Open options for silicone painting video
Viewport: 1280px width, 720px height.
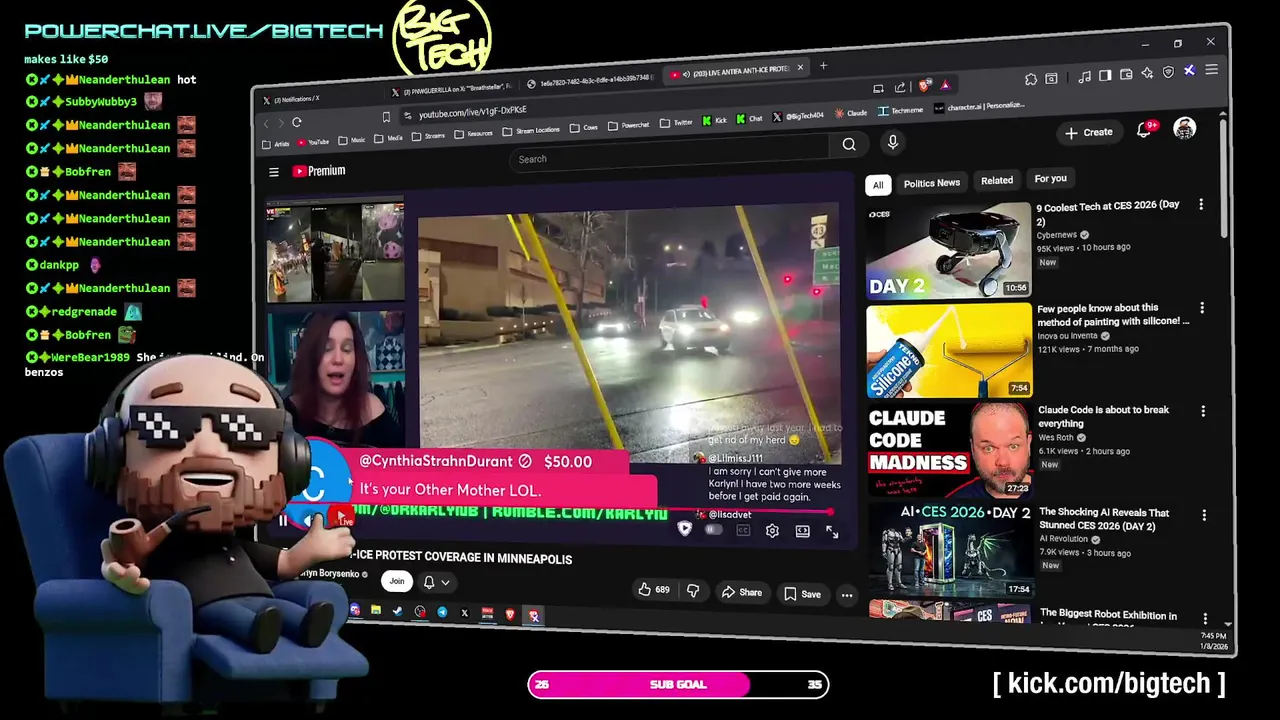(x=1202, y=308)
